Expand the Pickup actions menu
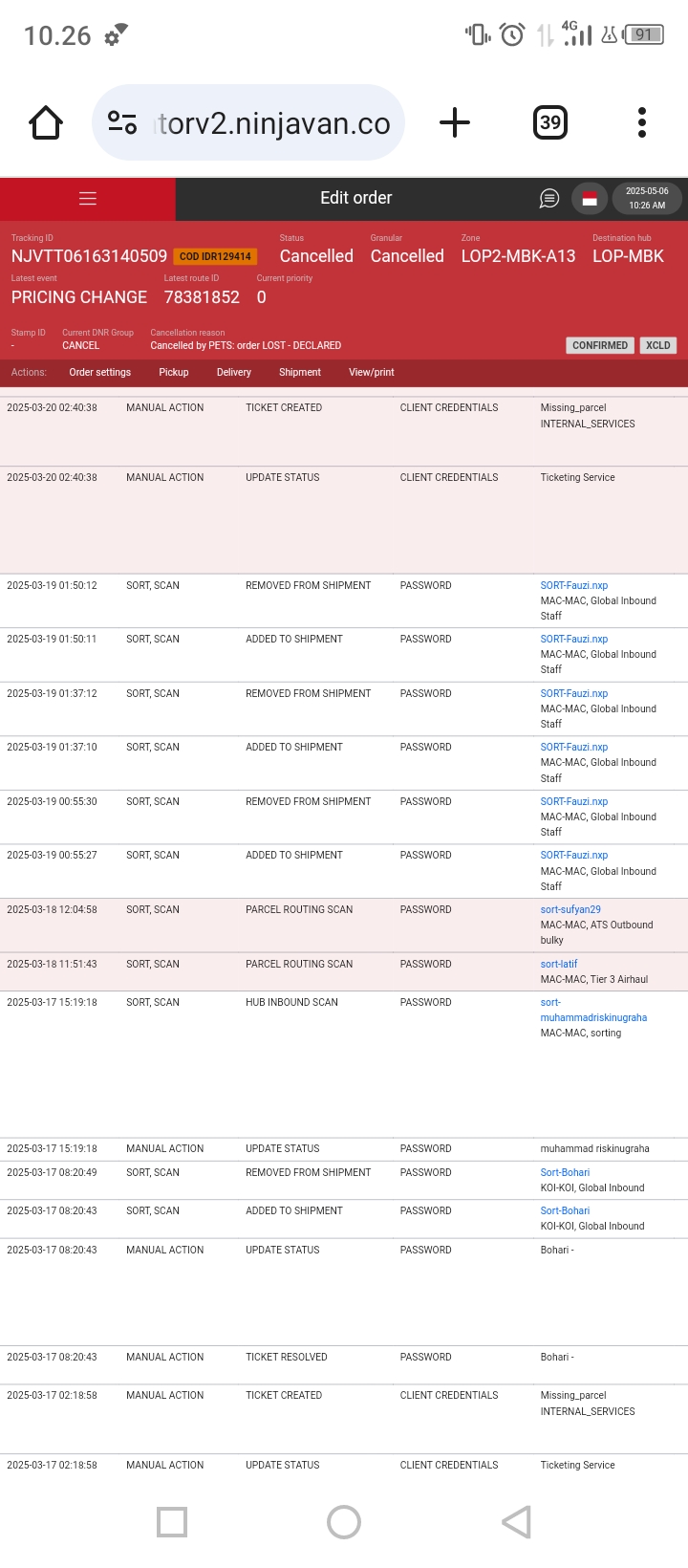Image resolution: width=688 pixels, height=1568 pixels. point(173,372)
